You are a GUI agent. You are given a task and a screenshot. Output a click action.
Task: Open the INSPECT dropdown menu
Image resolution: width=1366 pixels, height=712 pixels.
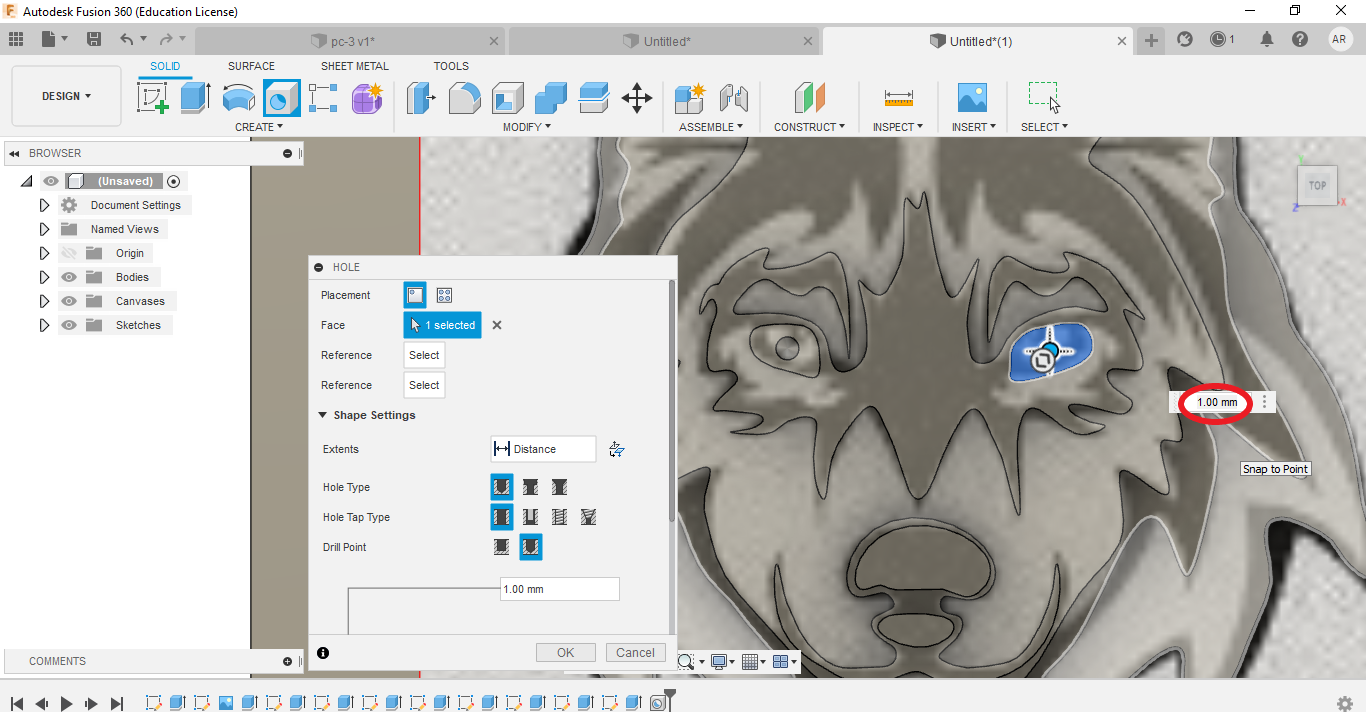898,127
